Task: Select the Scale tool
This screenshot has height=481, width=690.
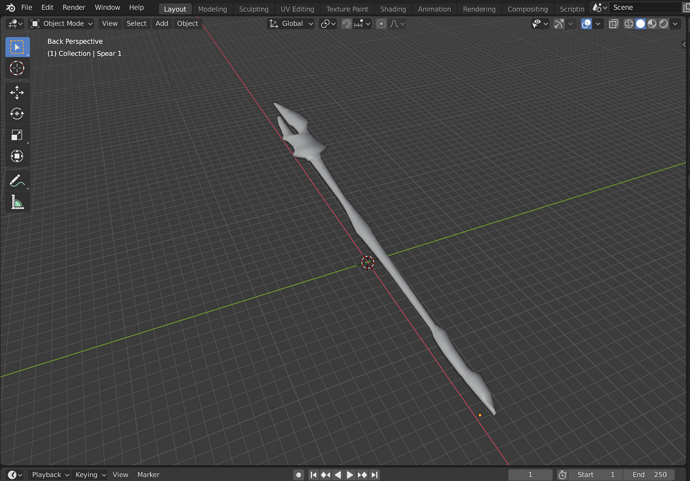Action: (x=17, y=135)
